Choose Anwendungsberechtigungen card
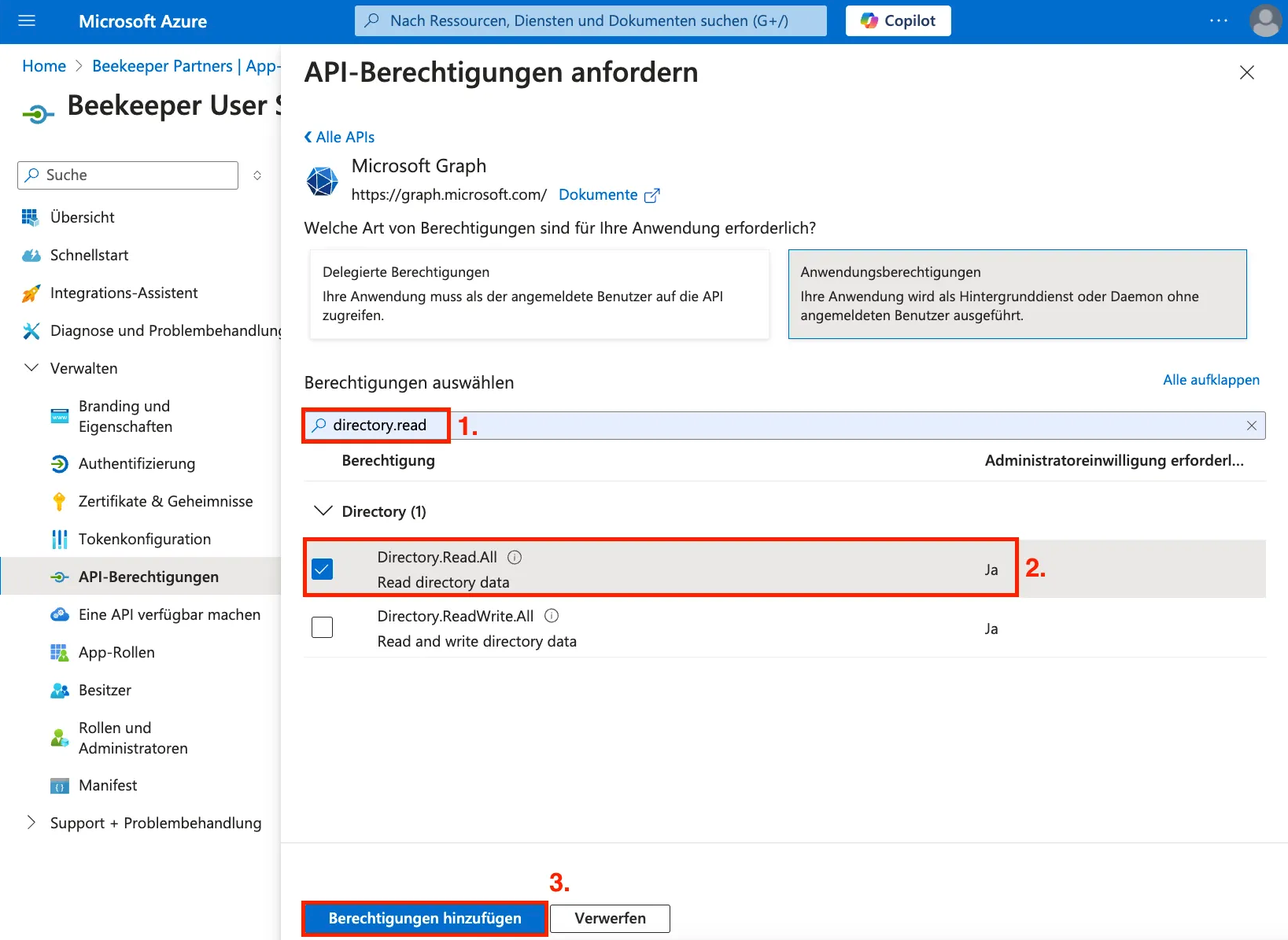 [x=1017, y=294]
